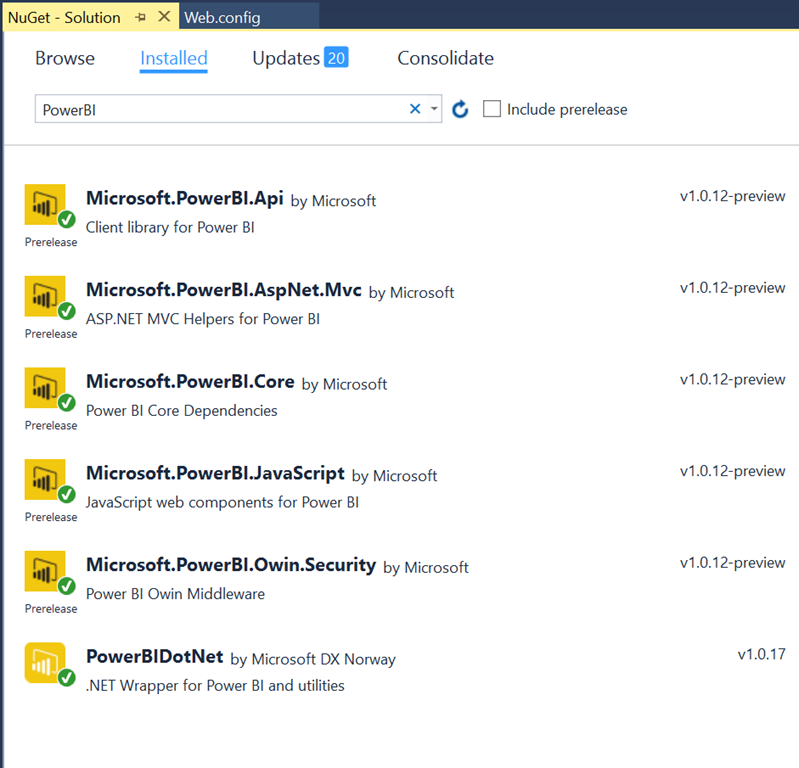Viewport: 799px width, 768px height.
Task: Clear the PowerBI search text
Action: tap(415, 109)
